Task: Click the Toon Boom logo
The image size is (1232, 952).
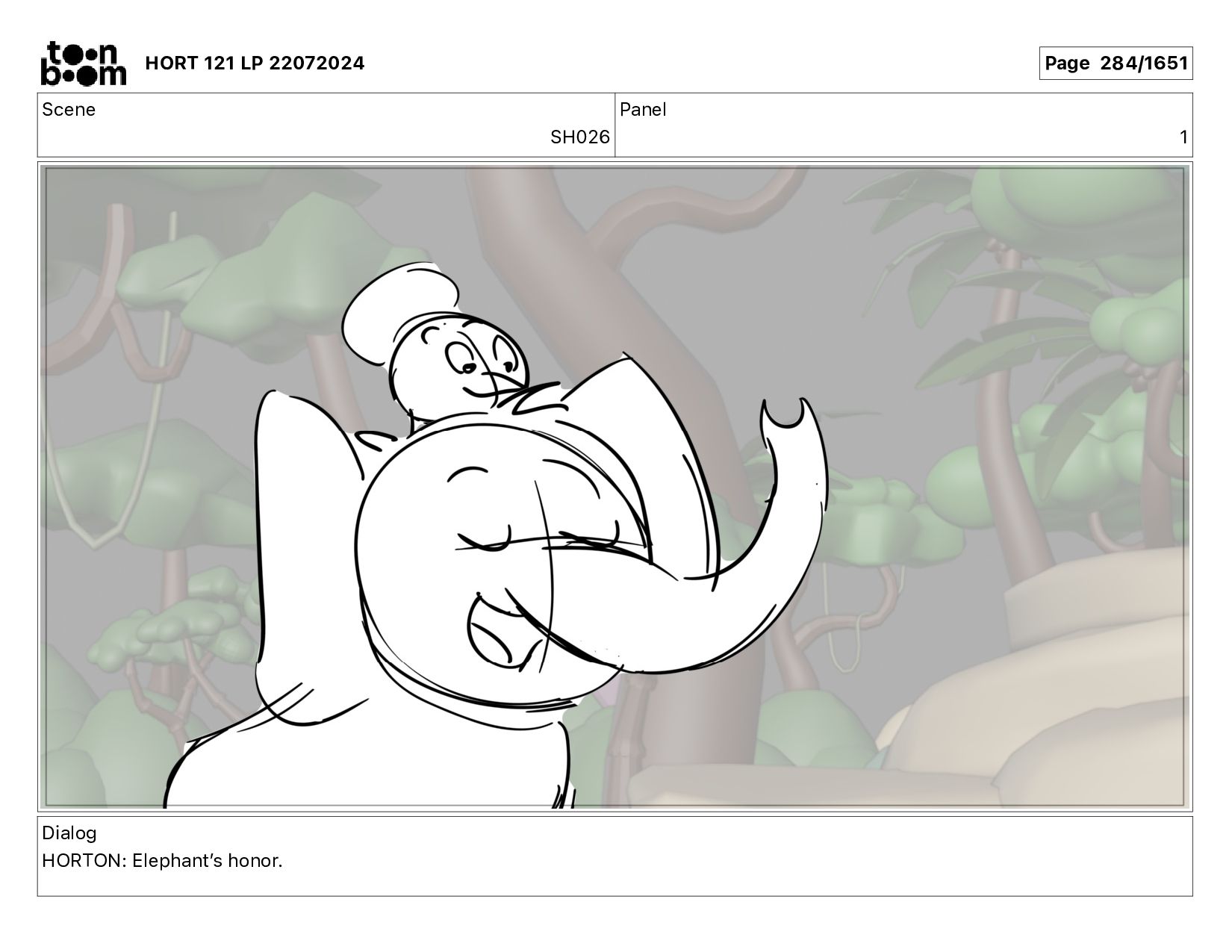Action: 83,63
